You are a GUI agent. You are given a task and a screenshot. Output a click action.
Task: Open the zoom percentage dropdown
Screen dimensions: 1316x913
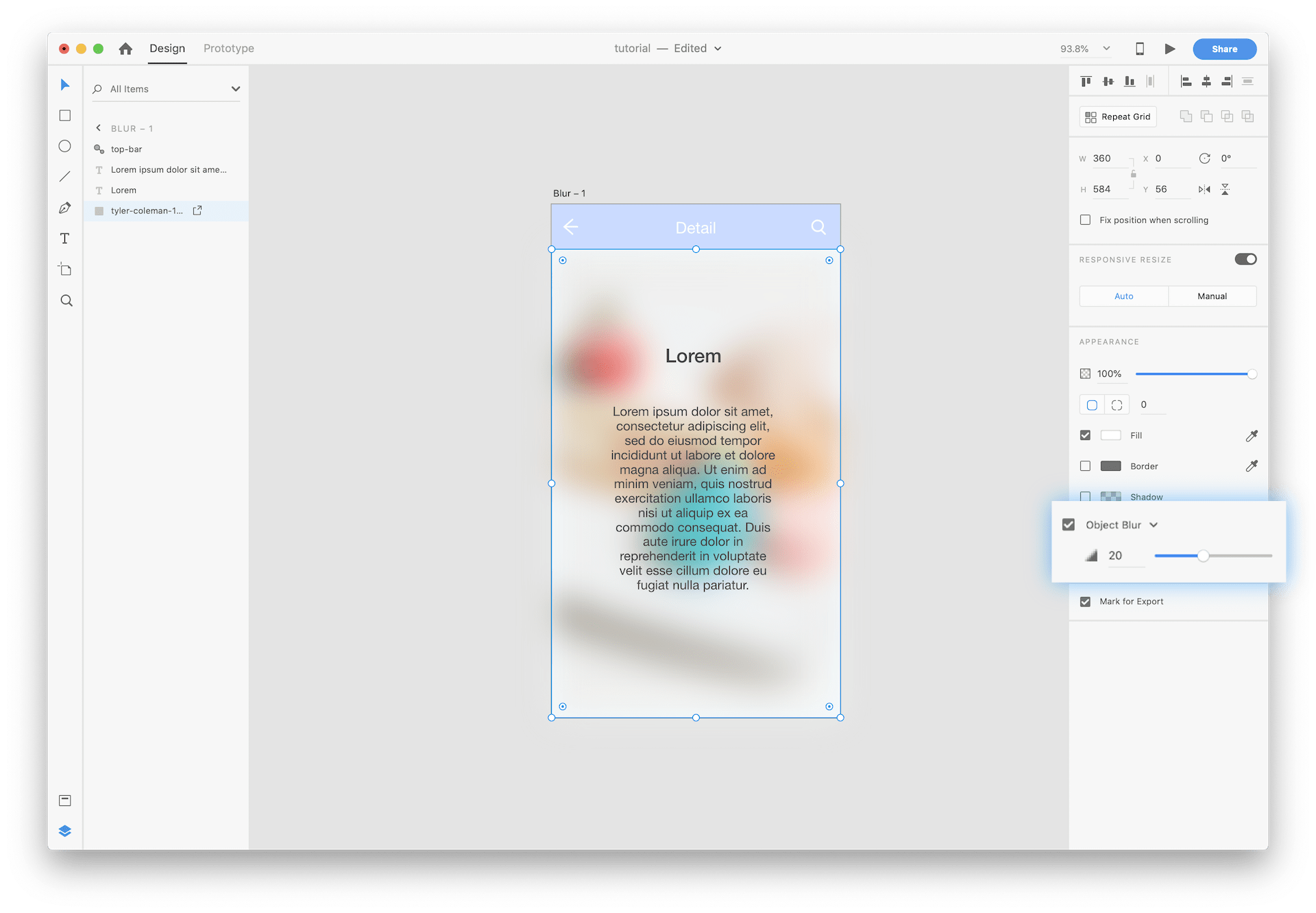click(x=1106, y=49)
